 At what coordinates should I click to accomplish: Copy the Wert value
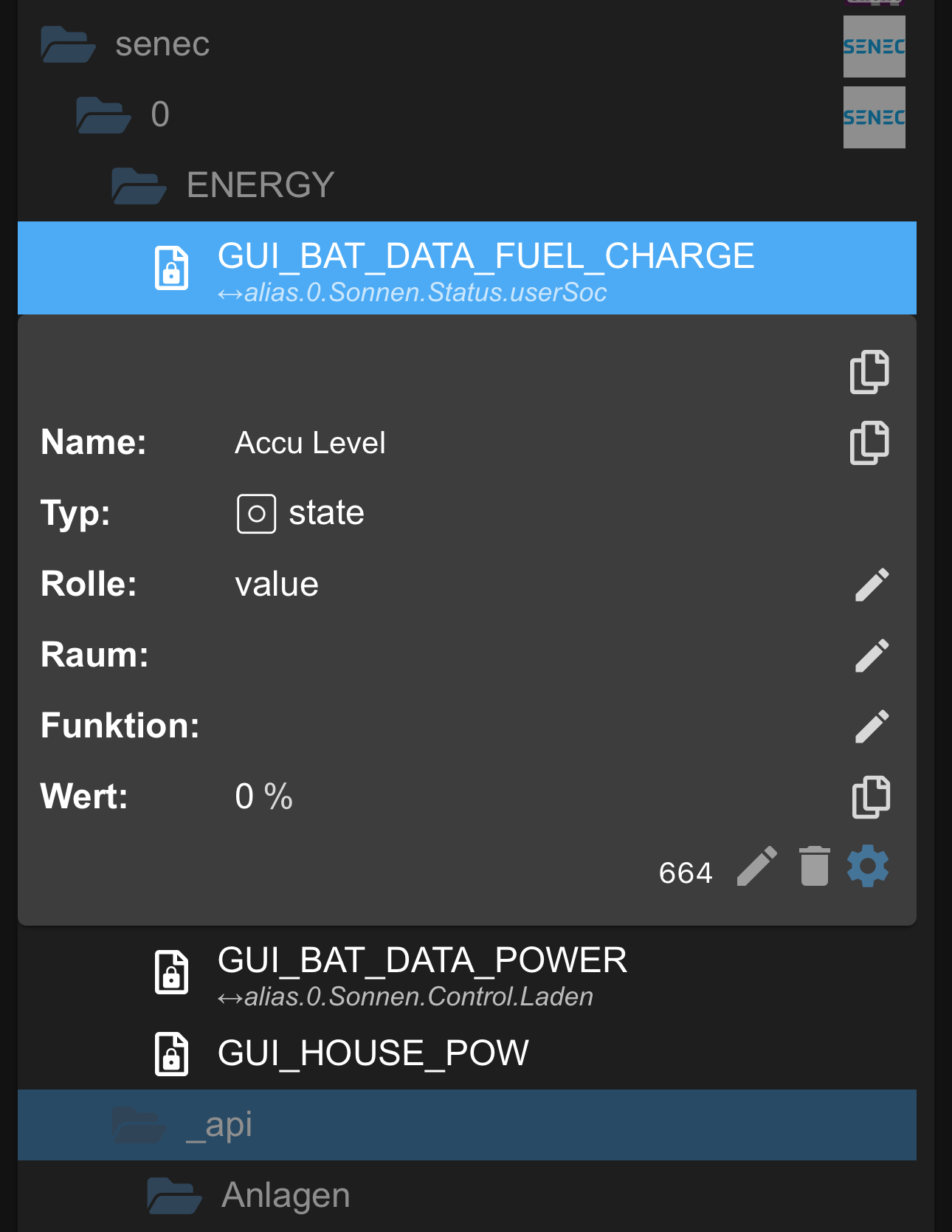[x=871, y=797]
